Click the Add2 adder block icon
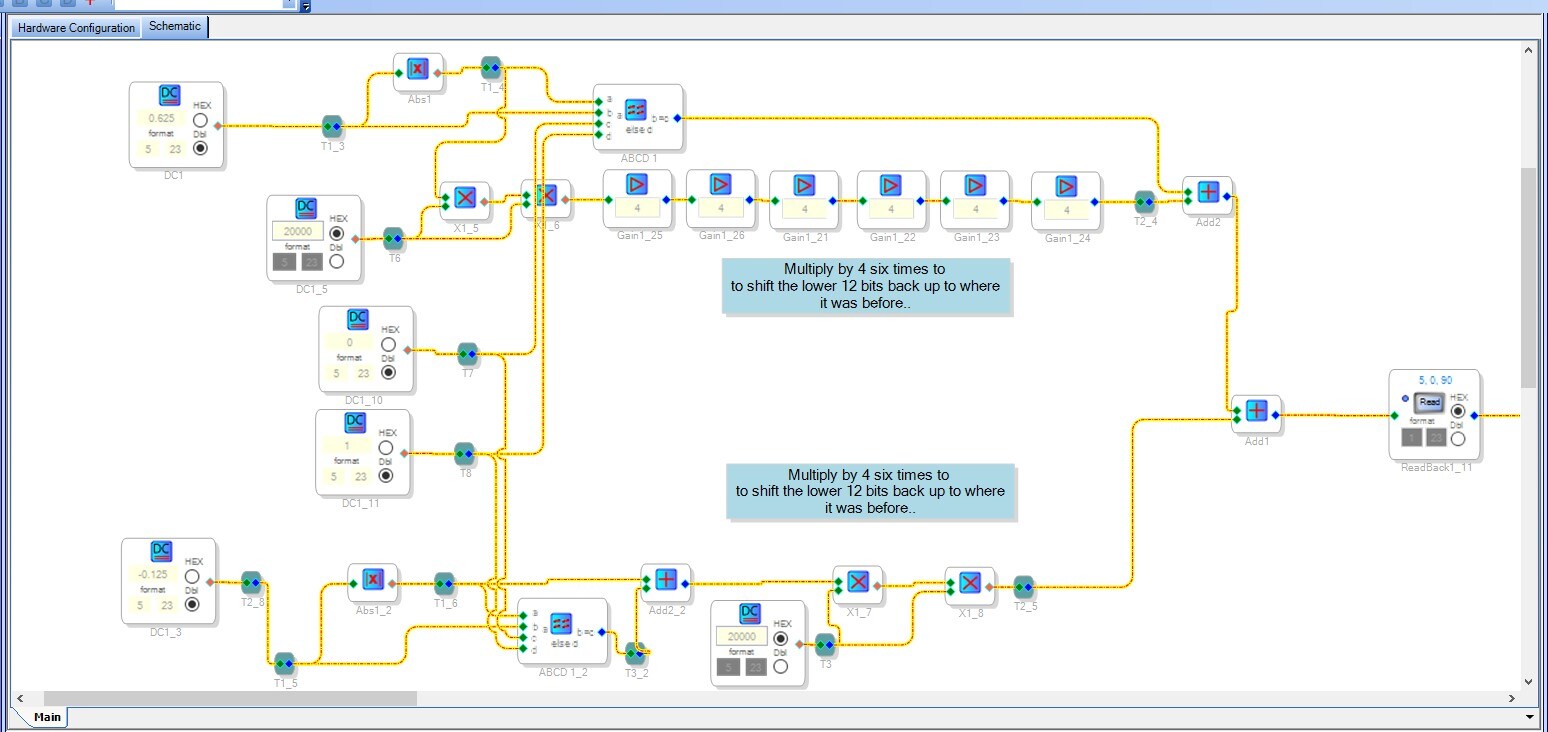The image size is (1548, 732). coord(1208,192)
